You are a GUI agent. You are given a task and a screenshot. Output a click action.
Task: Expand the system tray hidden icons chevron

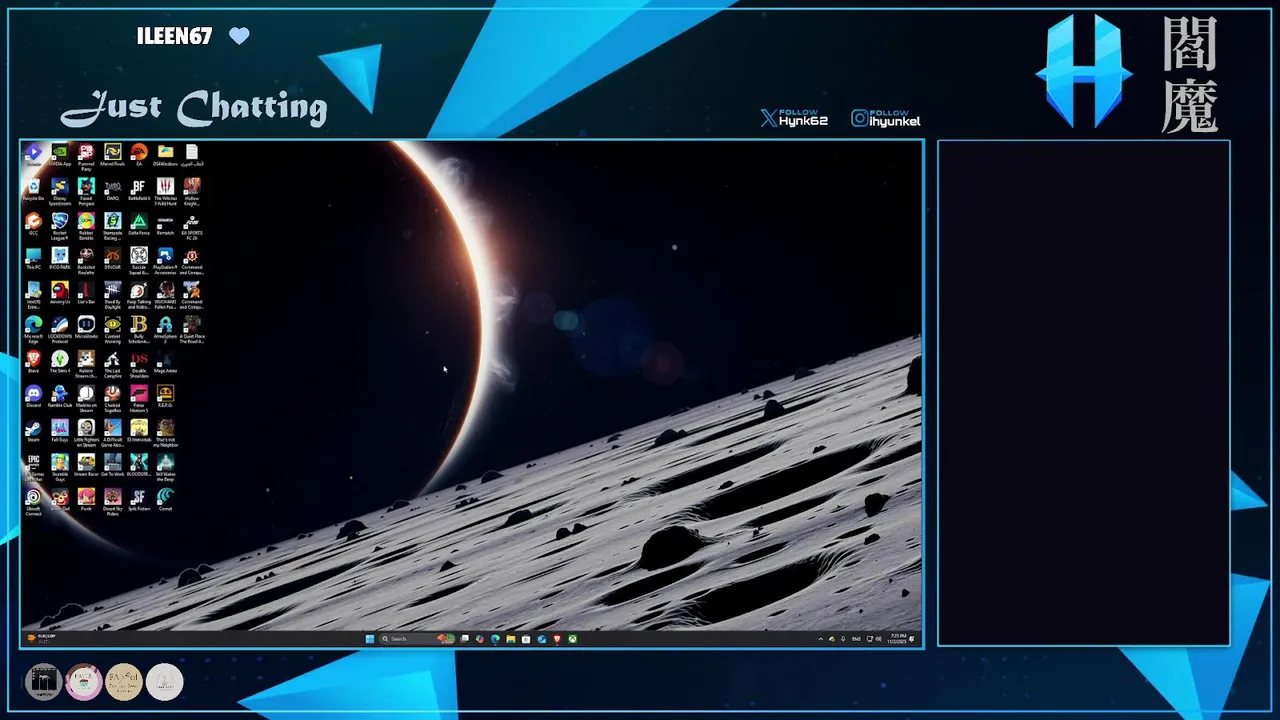tap(821, 639)
